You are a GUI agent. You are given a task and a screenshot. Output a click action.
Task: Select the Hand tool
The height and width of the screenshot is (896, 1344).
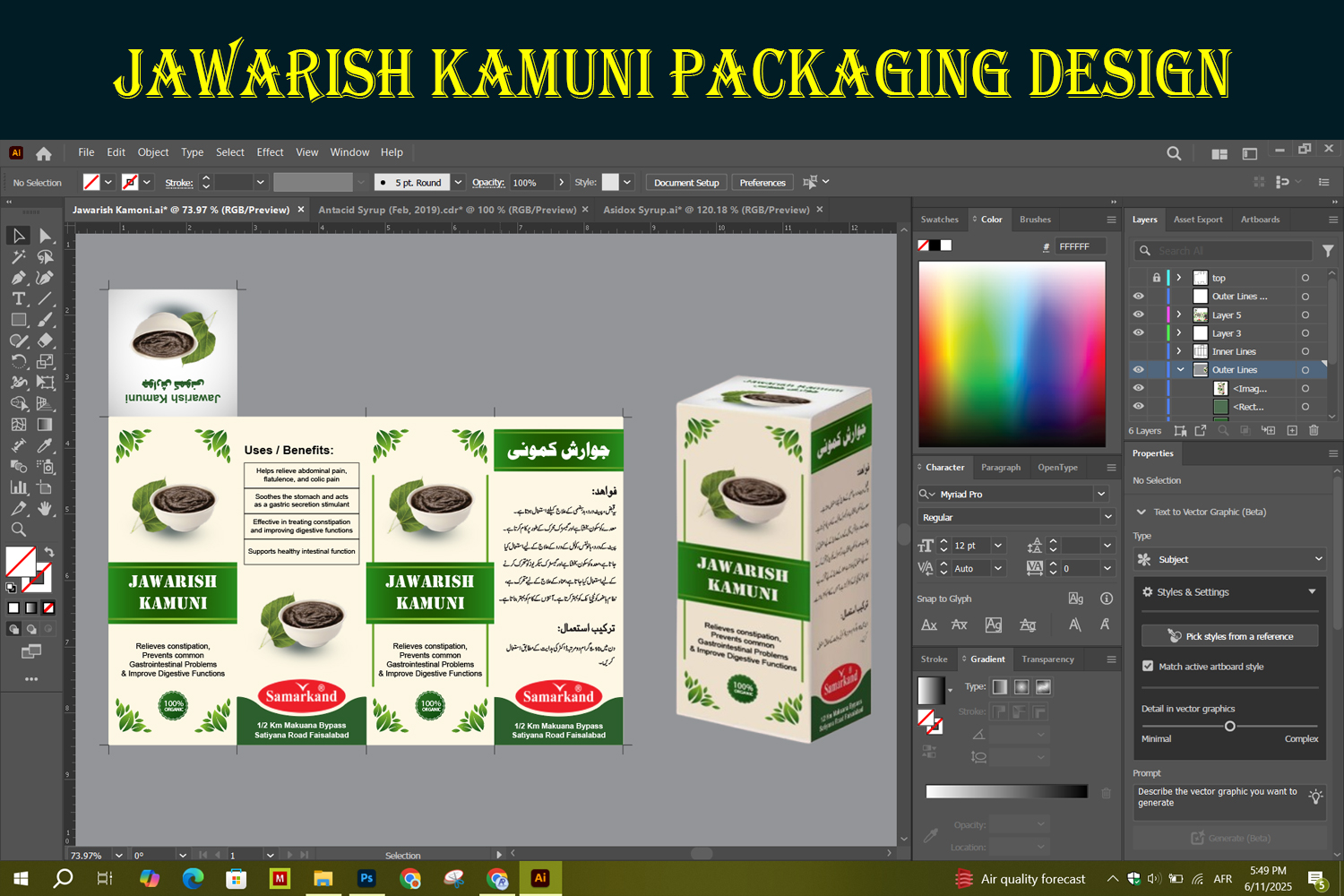point(46,509)
